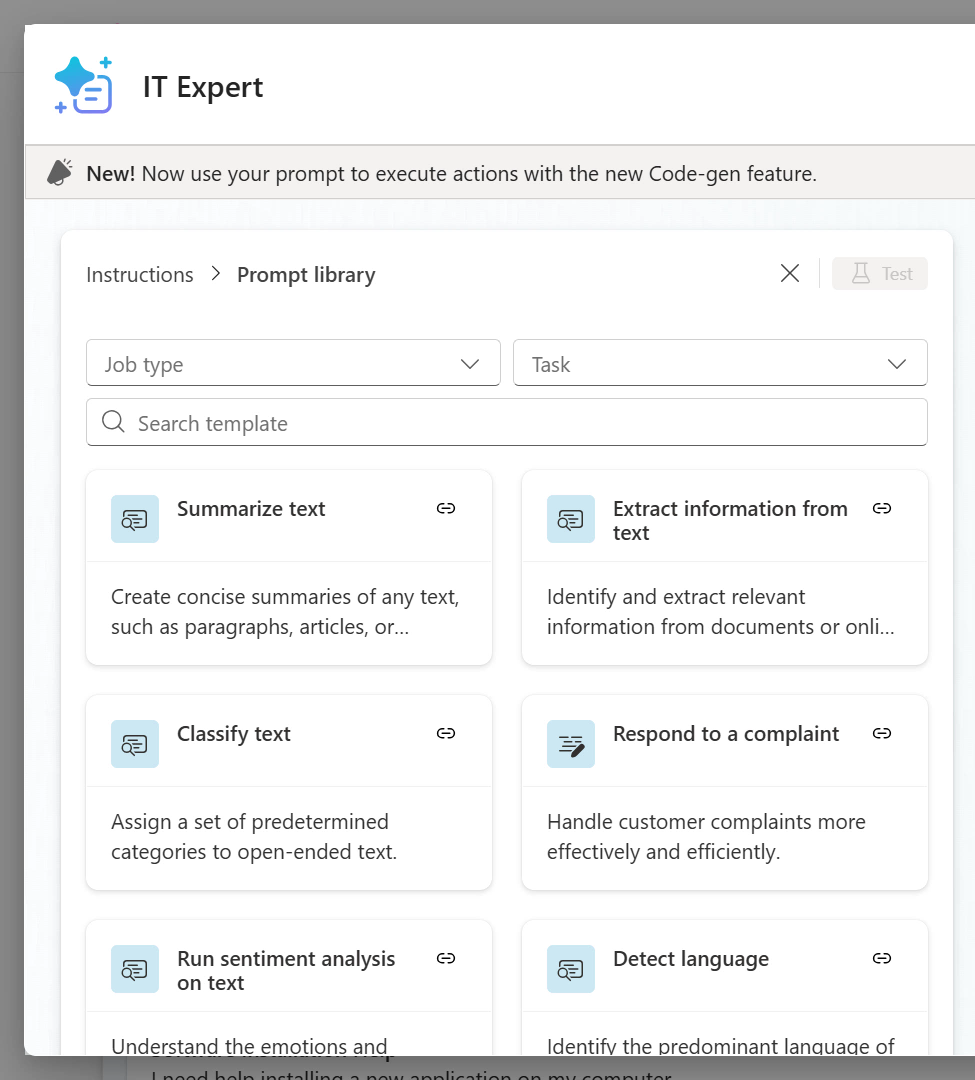Click link icon on Respond to a complaint
Image resolution: width=975 pixels, height=1080 pixels.
click(882, 734)
